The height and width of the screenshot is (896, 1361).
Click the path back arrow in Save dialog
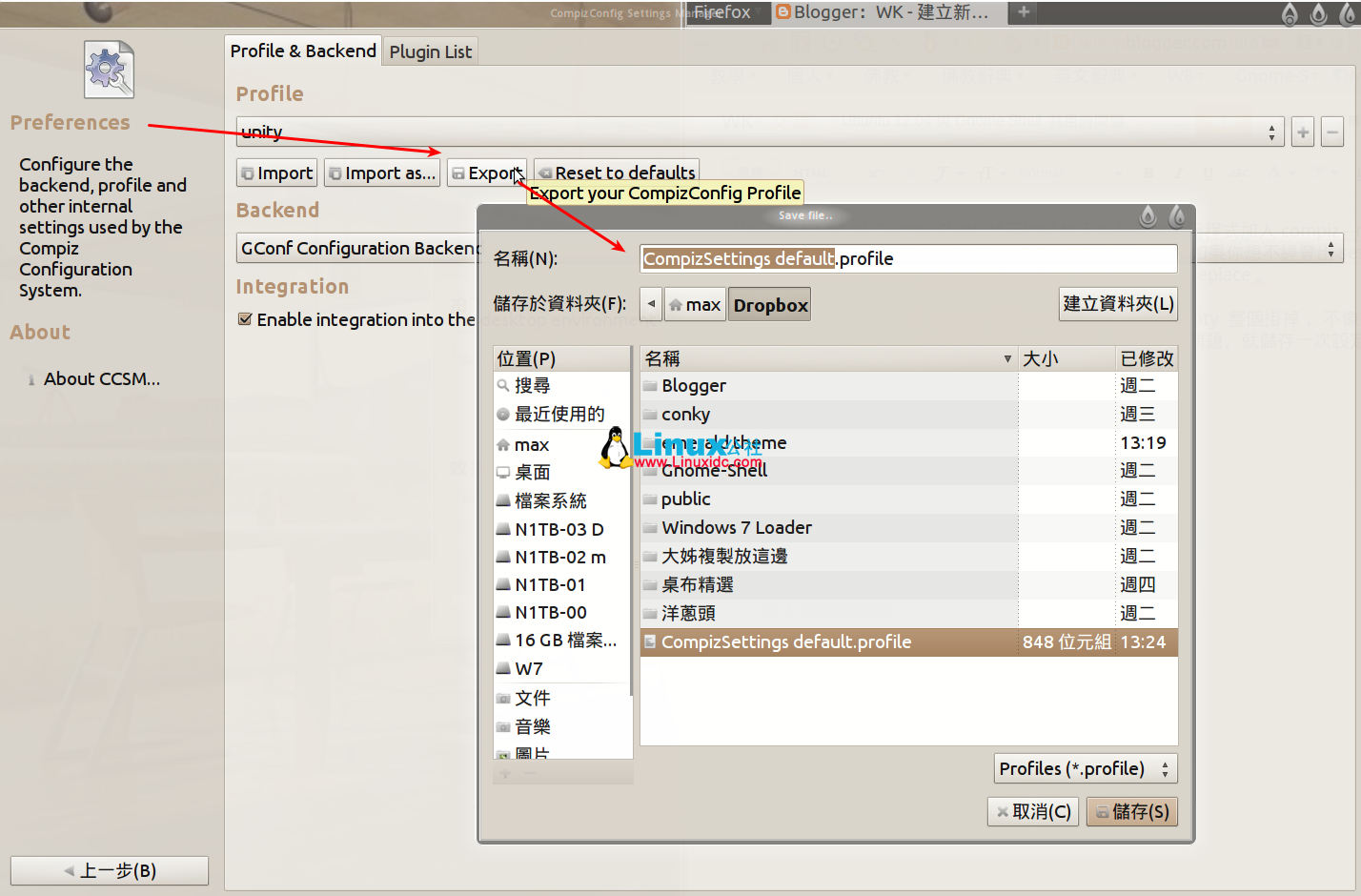click(651, 304)
